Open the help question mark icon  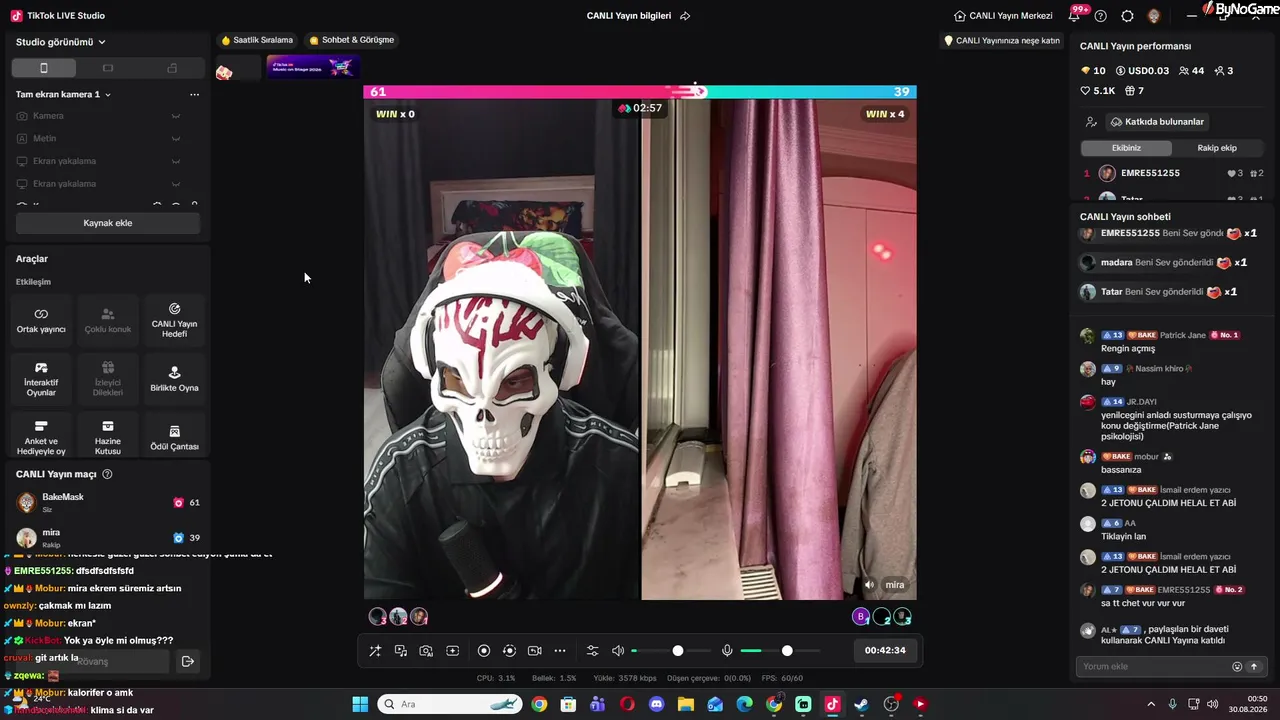1101,16
